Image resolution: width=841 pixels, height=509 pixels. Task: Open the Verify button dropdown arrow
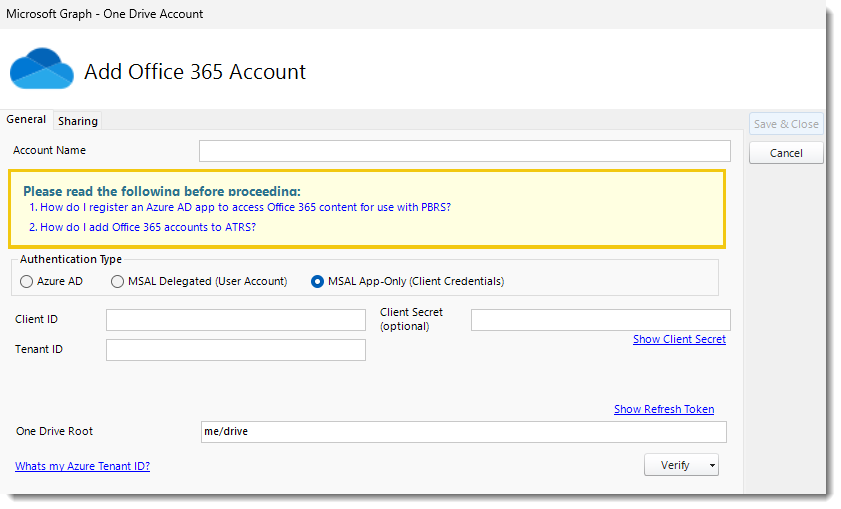point(709,465)
